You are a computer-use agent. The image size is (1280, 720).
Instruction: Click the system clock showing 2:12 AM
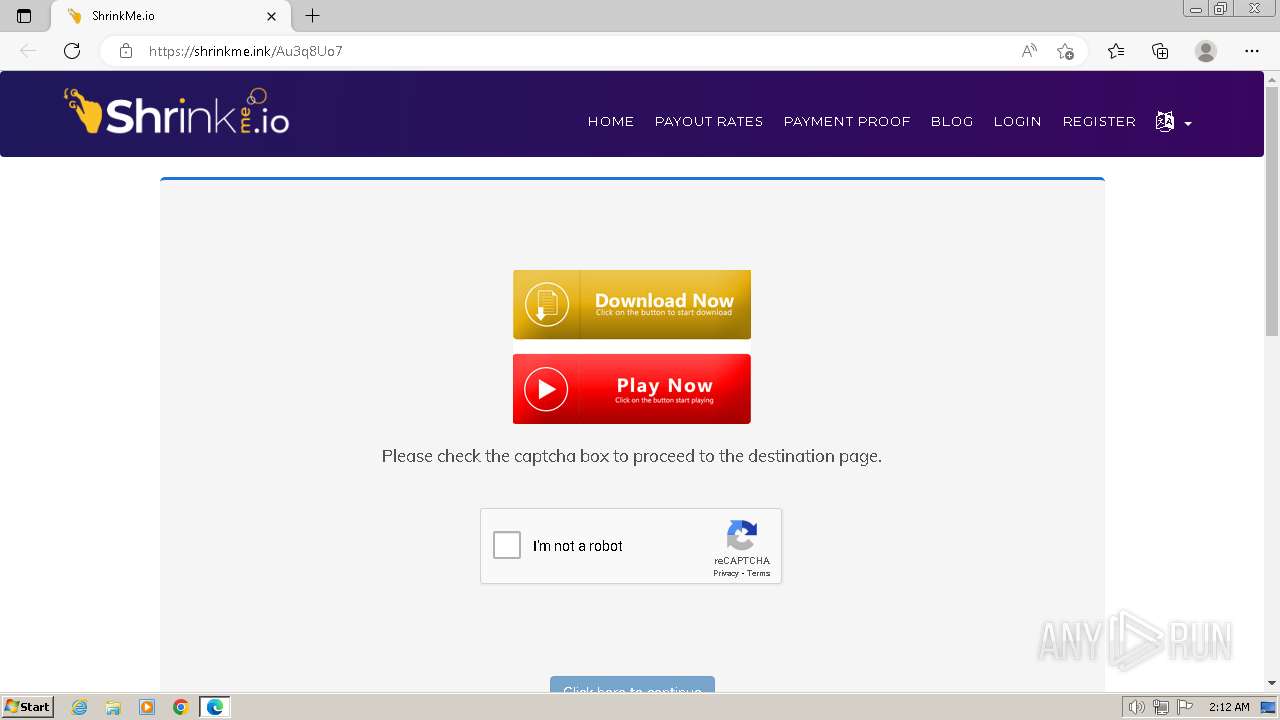(x=1229, y=707)
